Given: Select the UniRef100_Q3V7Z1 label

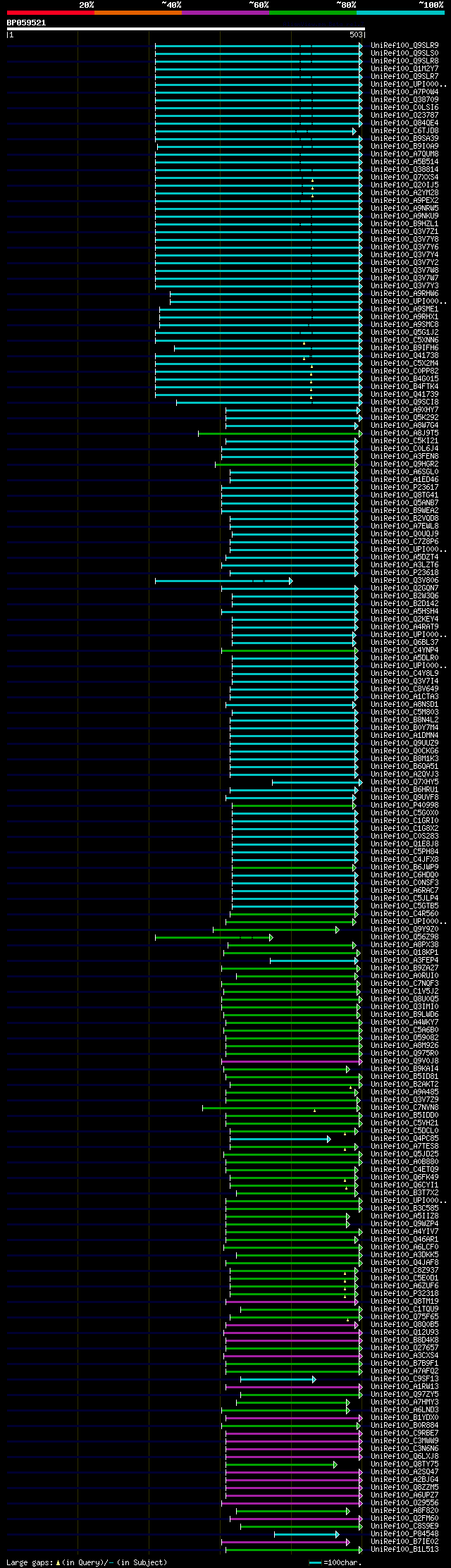Looking at the screenshot, I should coord(404,231).
